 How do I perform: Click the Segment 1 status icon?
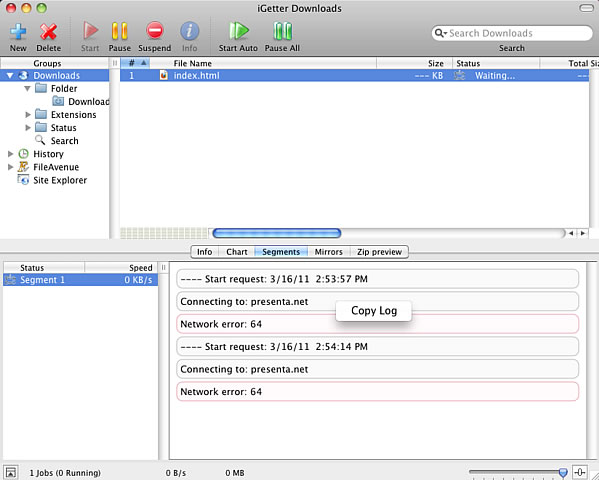(10, 280)
